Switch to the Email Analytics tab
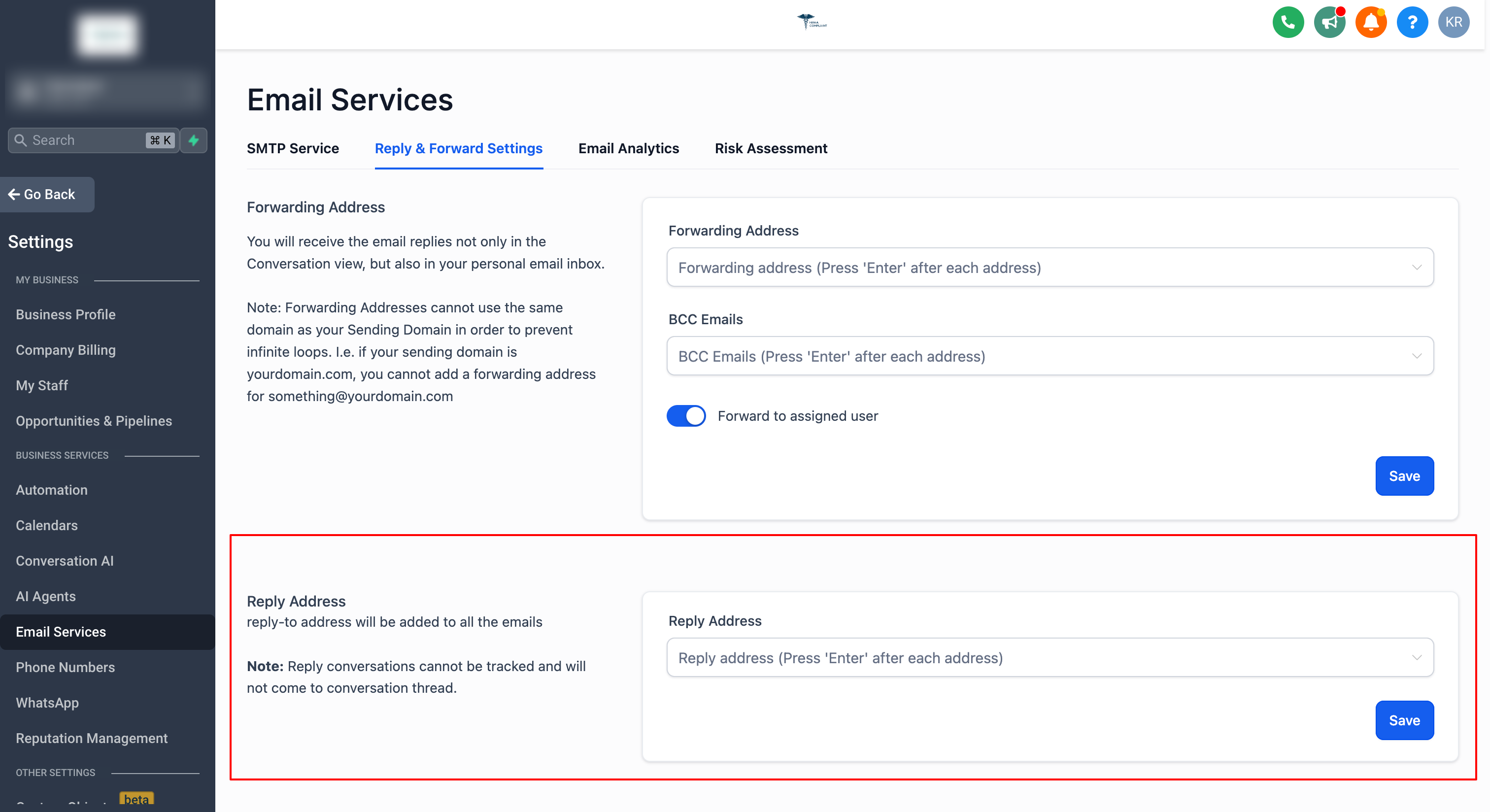The image size is (1490, 812). (628, 149)
